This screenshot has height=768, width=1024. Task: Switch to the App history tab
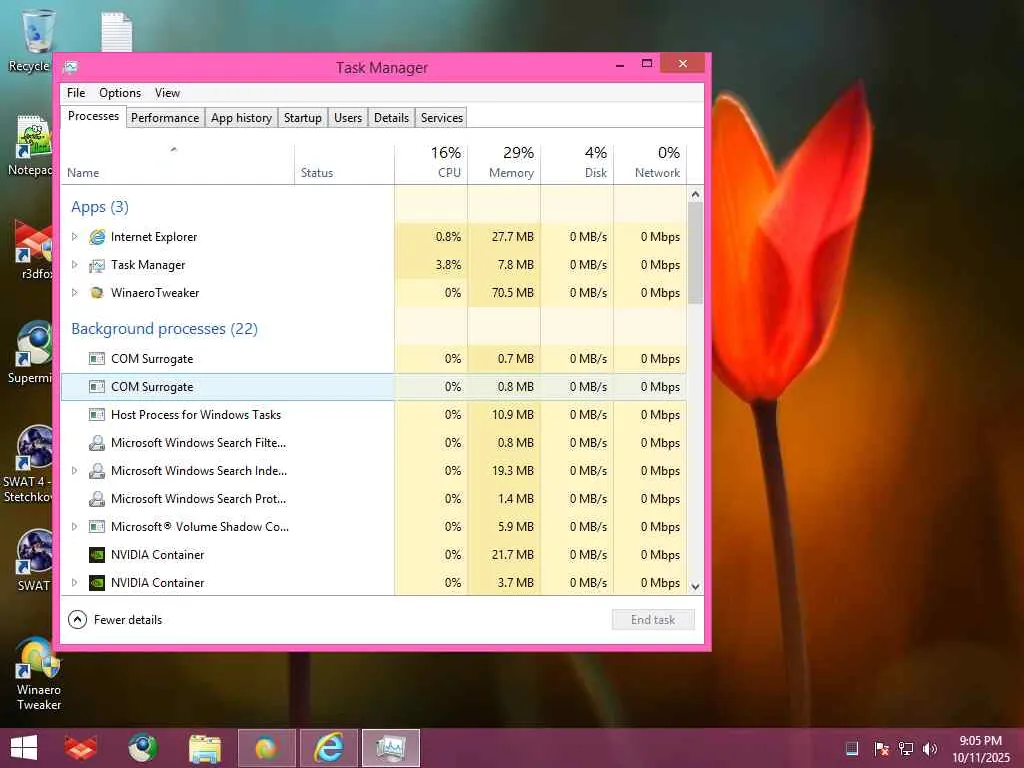tap(241, 118)
